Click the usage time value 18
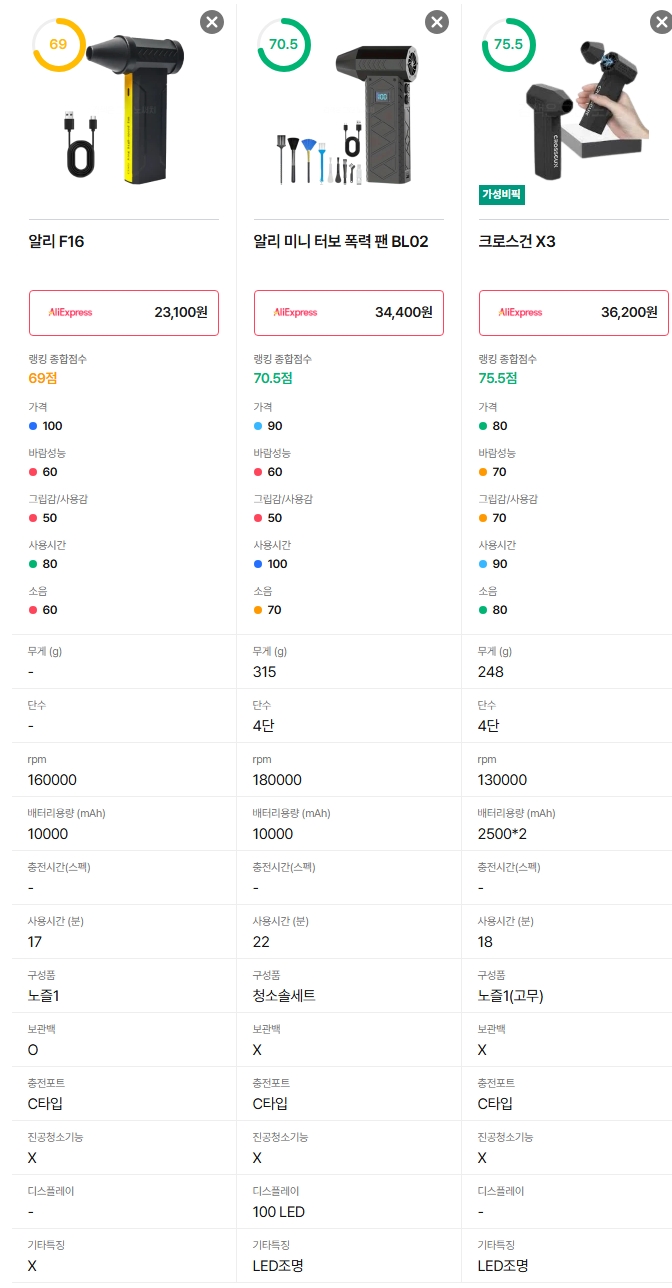The image size is (672, 1288). click(486, 942)
